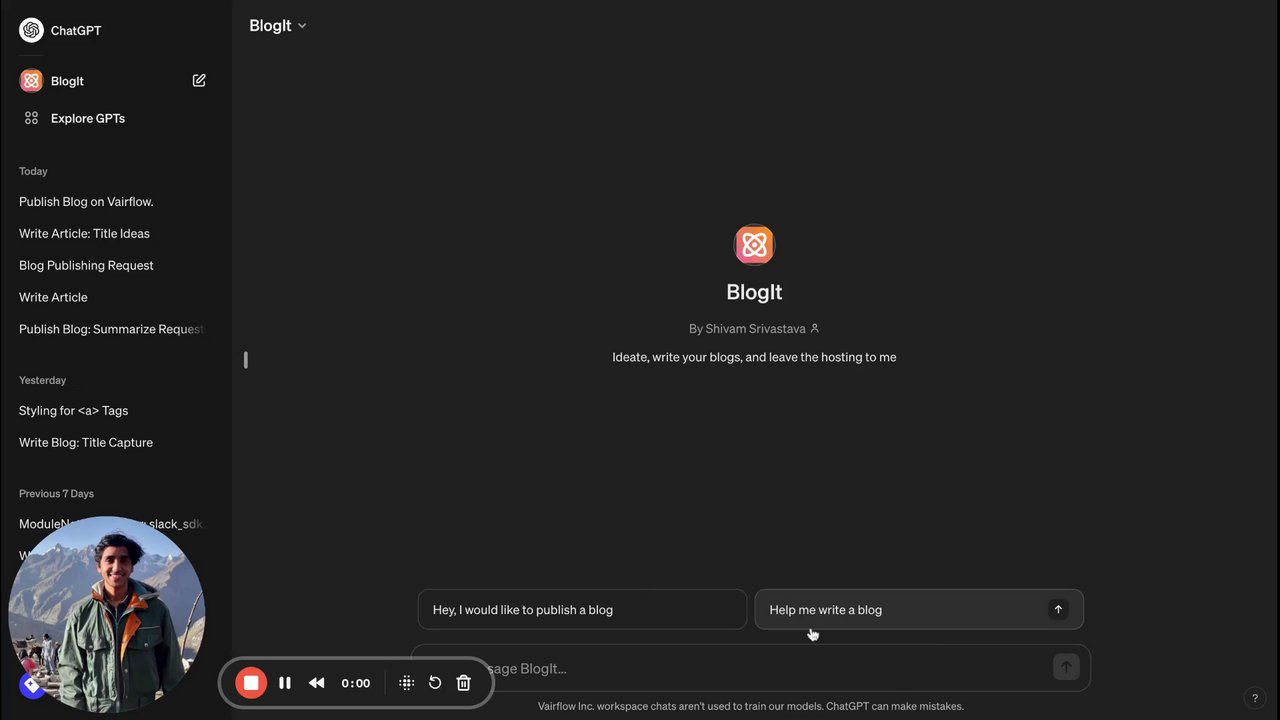Stop the screen recording

point(251,683)
